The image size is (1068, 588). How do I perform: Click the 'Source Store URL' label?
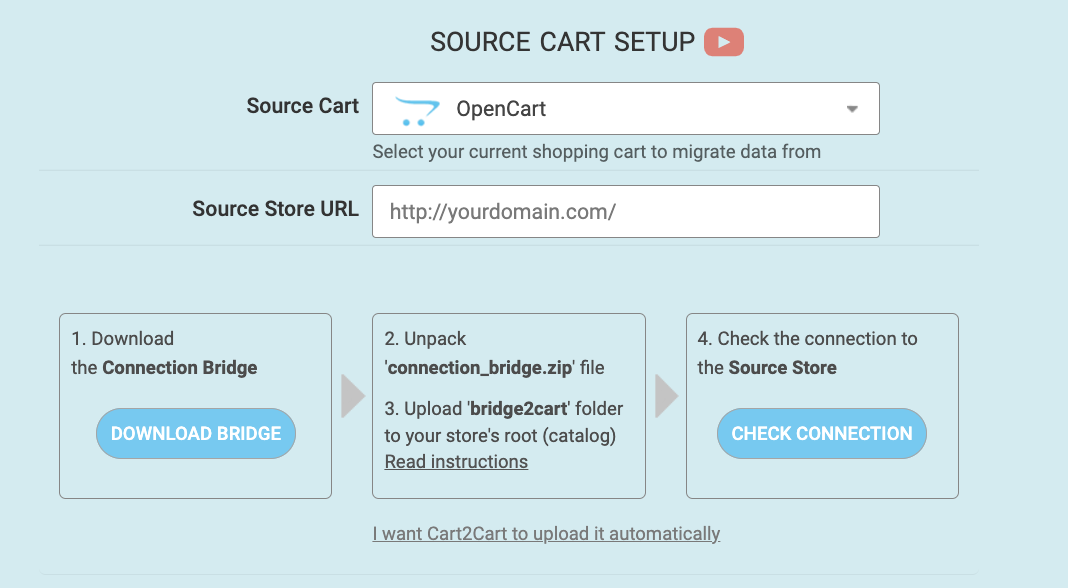[x=275, y=208]
